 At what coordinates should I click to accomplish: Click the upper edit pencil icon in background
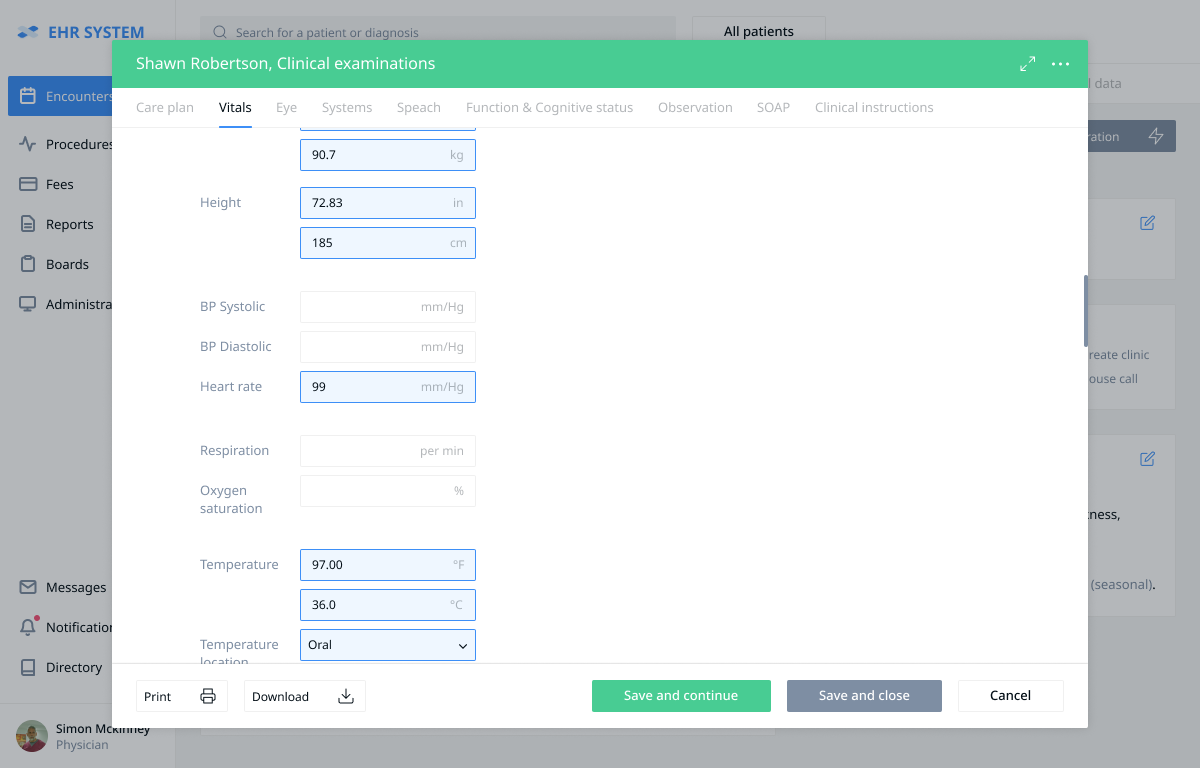(1147, 223)
